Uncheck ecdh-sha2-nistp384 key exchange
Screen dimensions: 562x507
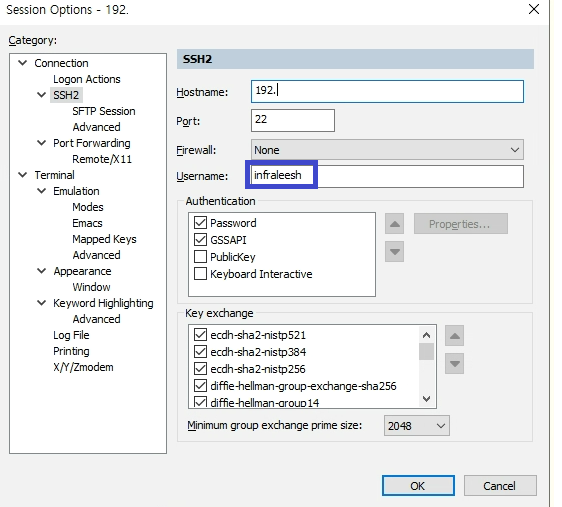click(200, 351)
